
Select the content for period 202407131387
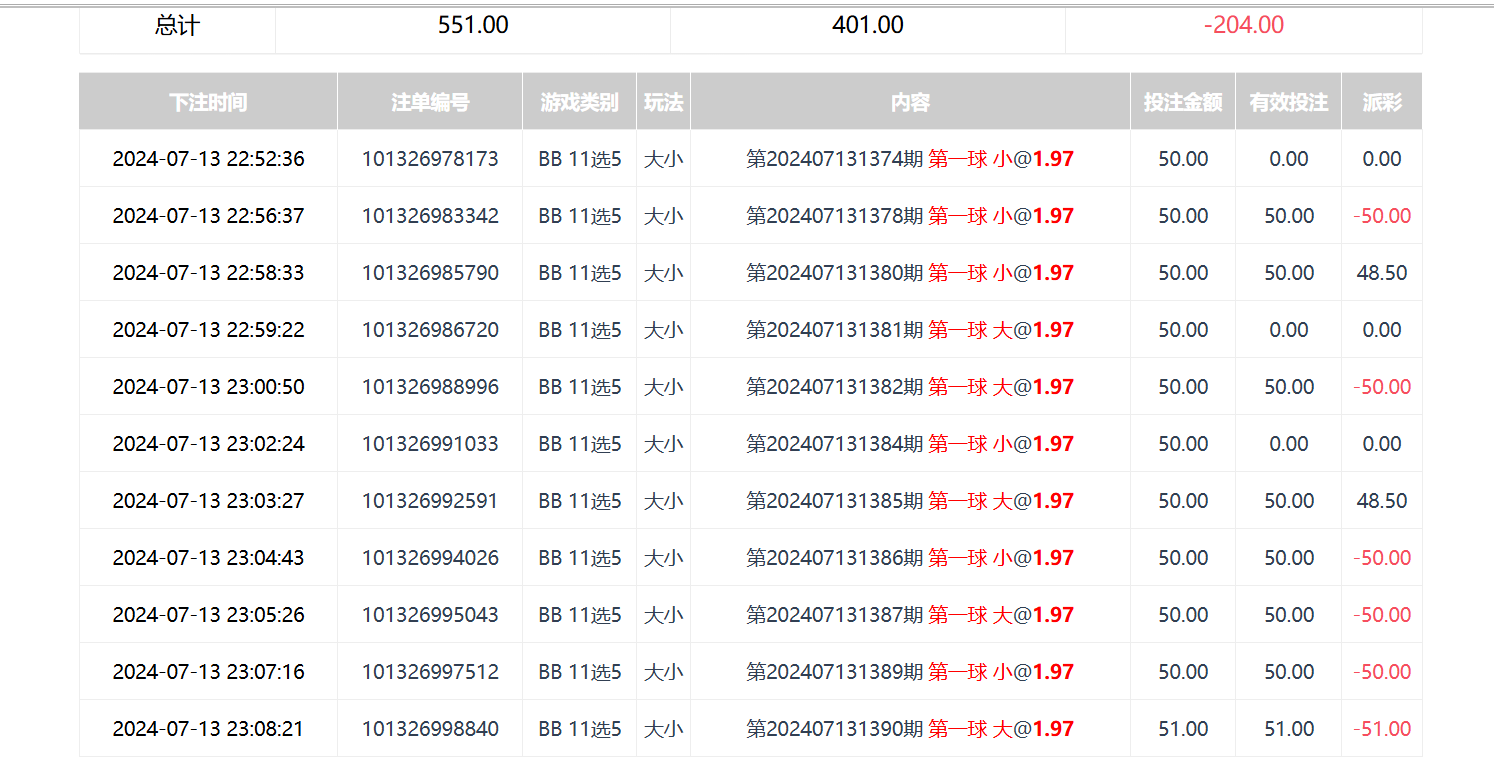click(x=910, y=615)
